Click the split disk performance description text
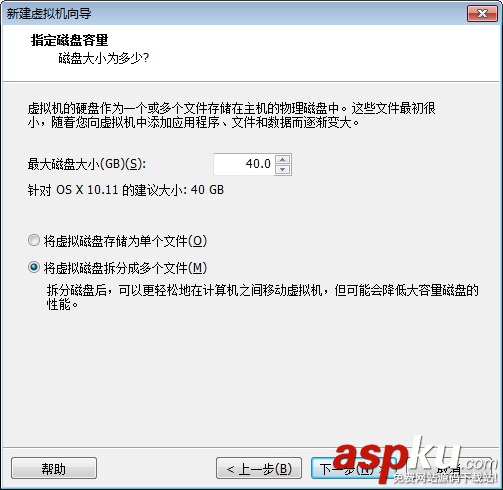 [x=263, y=297]
